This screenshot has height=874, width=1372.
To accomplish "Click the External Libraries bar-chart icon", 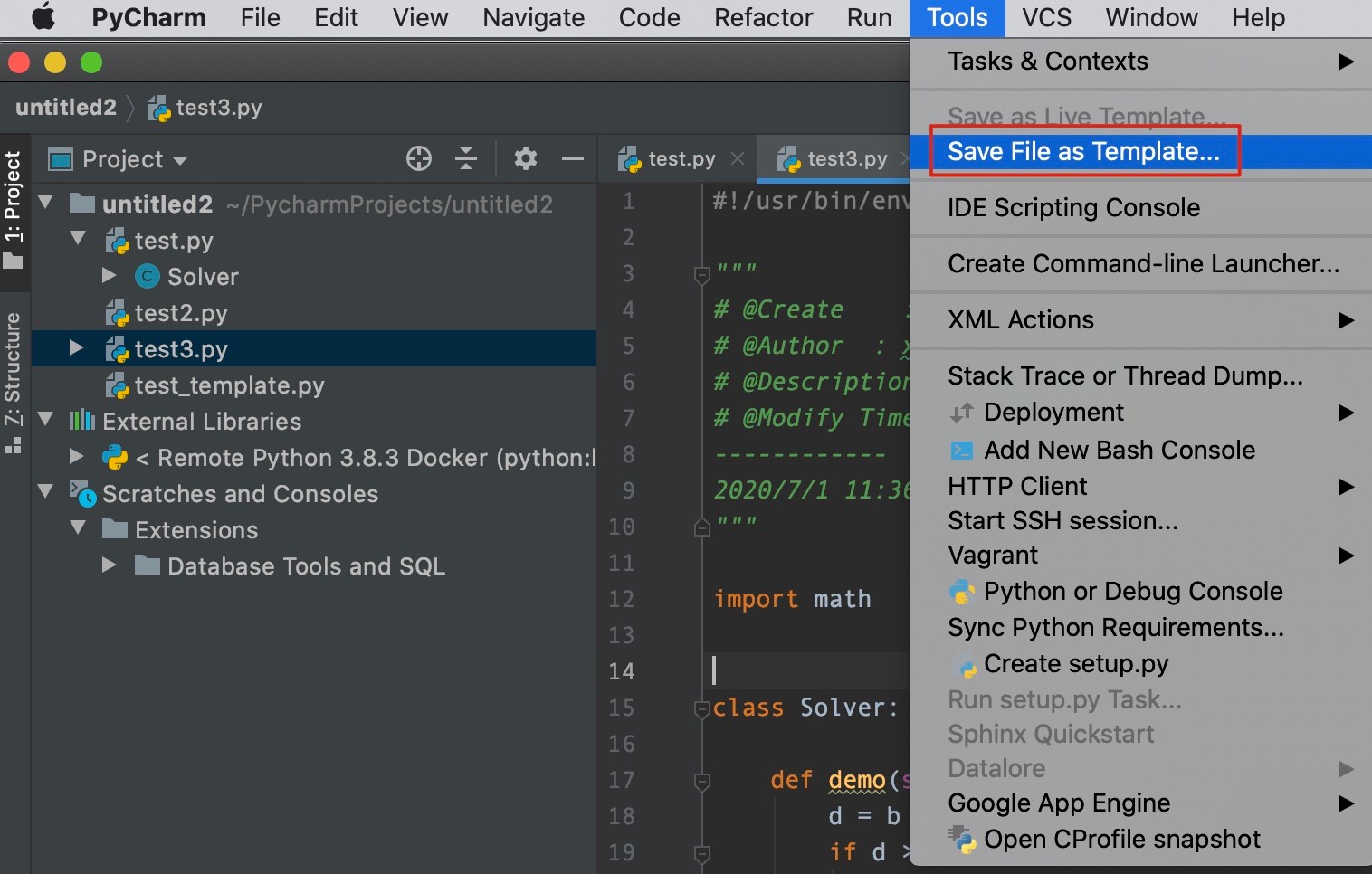I will [82, 420].
